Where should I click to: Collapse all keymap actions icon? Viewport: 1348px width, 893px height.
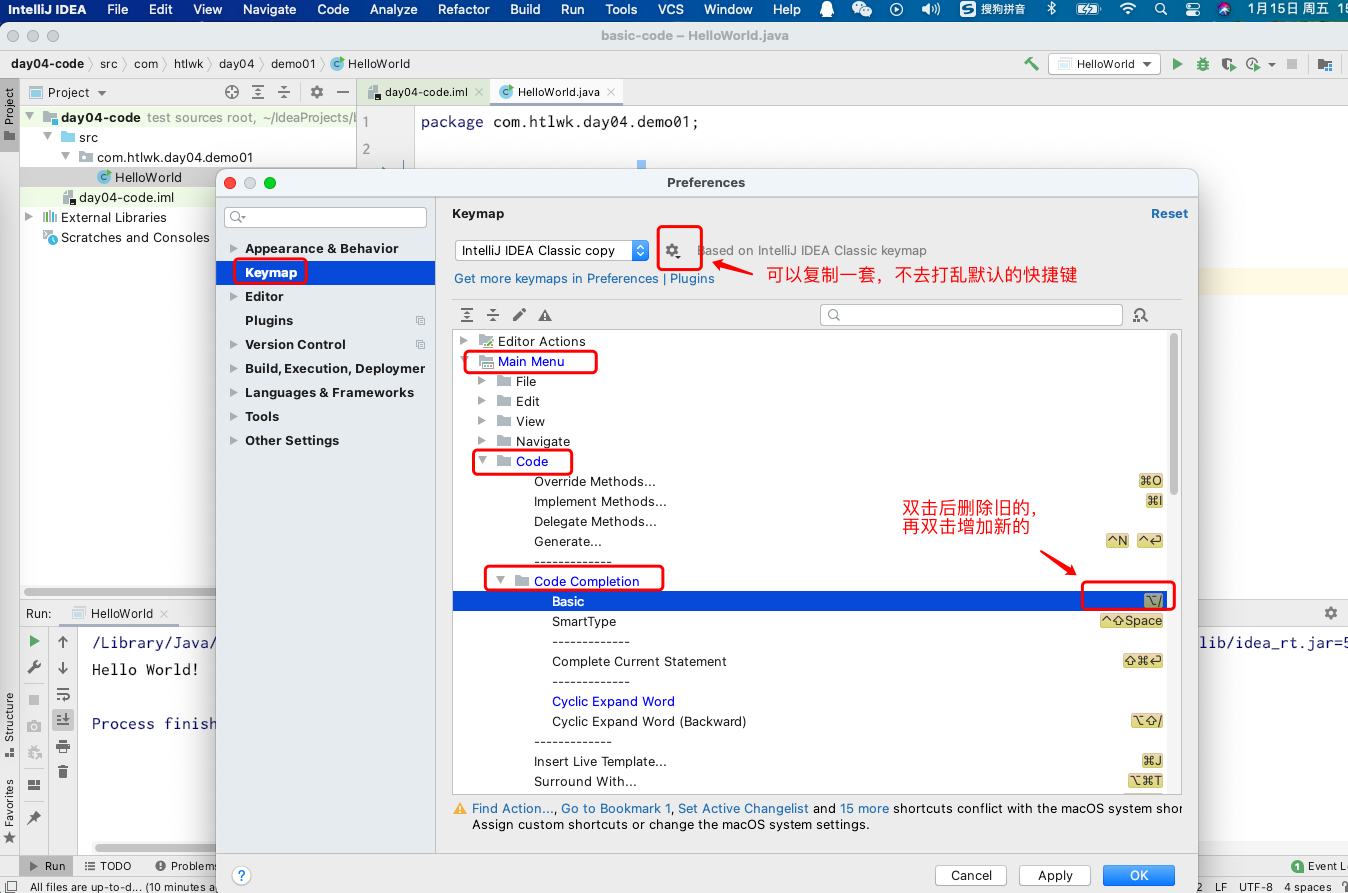493,315
